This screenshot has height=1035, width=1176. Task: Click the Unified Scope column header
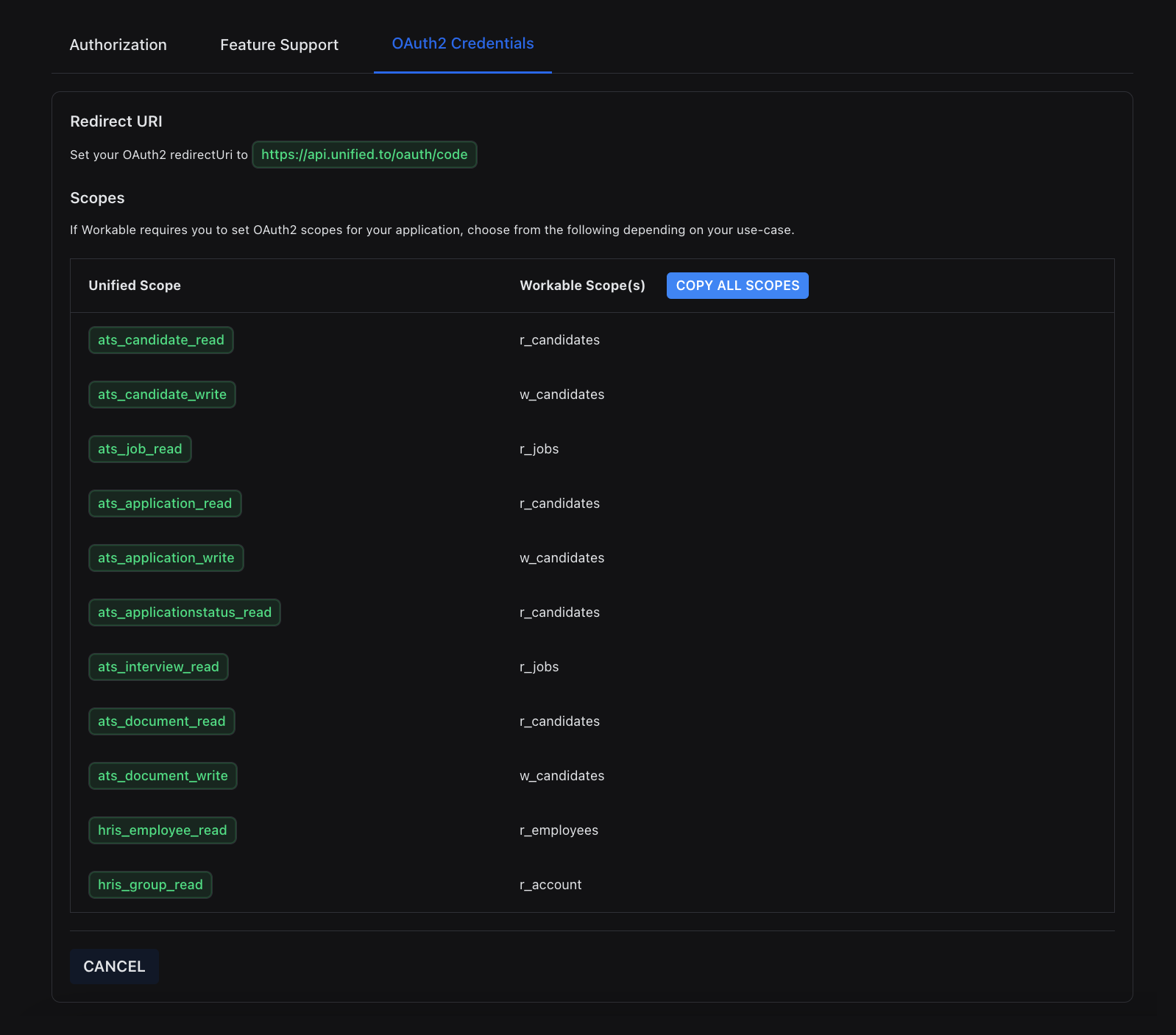pos(135,286)
